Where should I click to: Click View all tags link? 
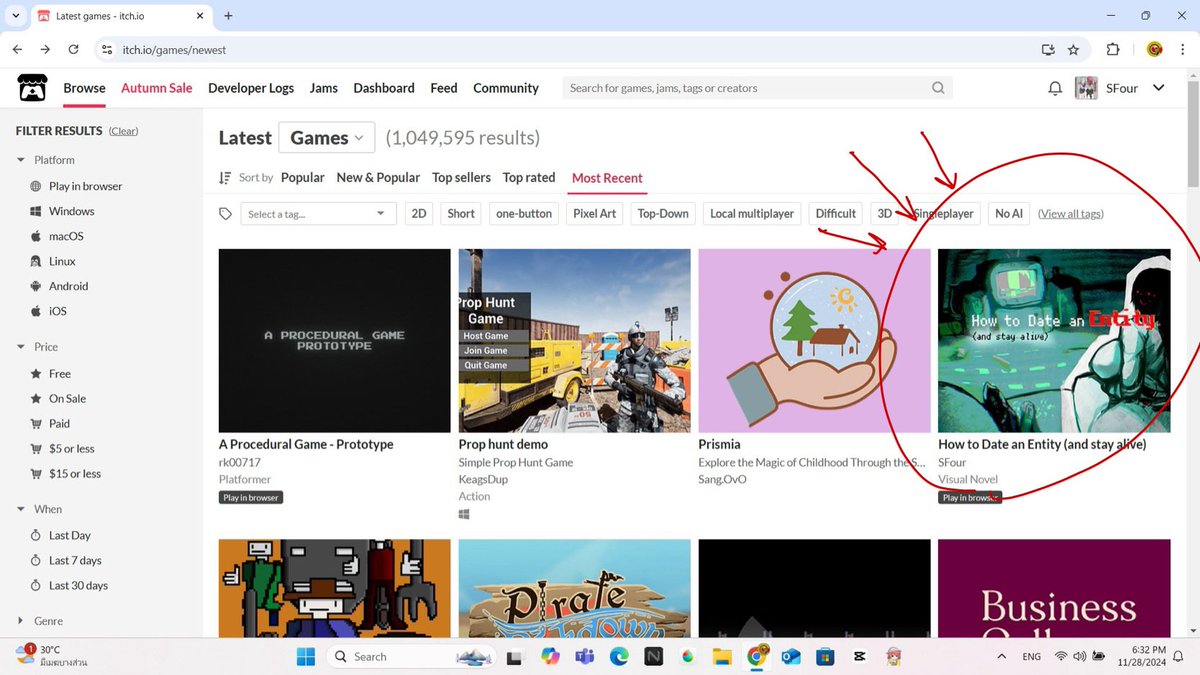(1071, 213)
